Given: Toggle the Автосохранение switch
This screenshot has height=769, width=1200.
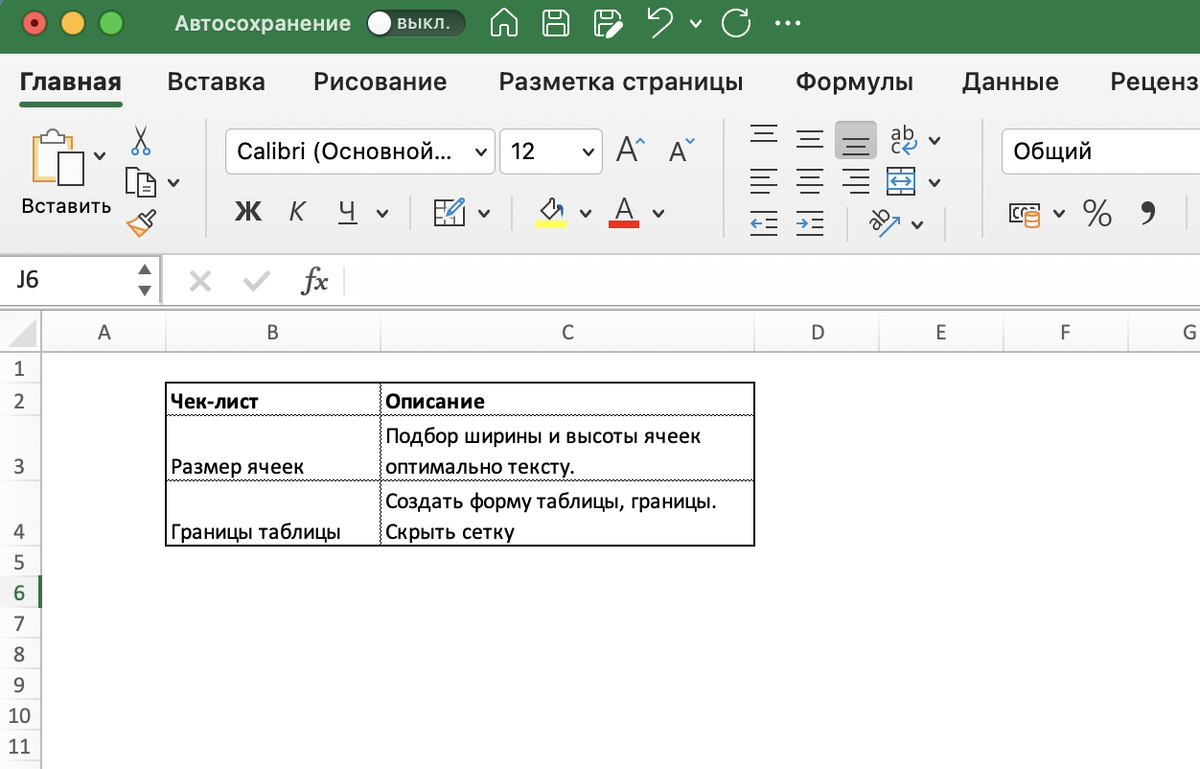Looking at the screenshot, I should 416,23.
